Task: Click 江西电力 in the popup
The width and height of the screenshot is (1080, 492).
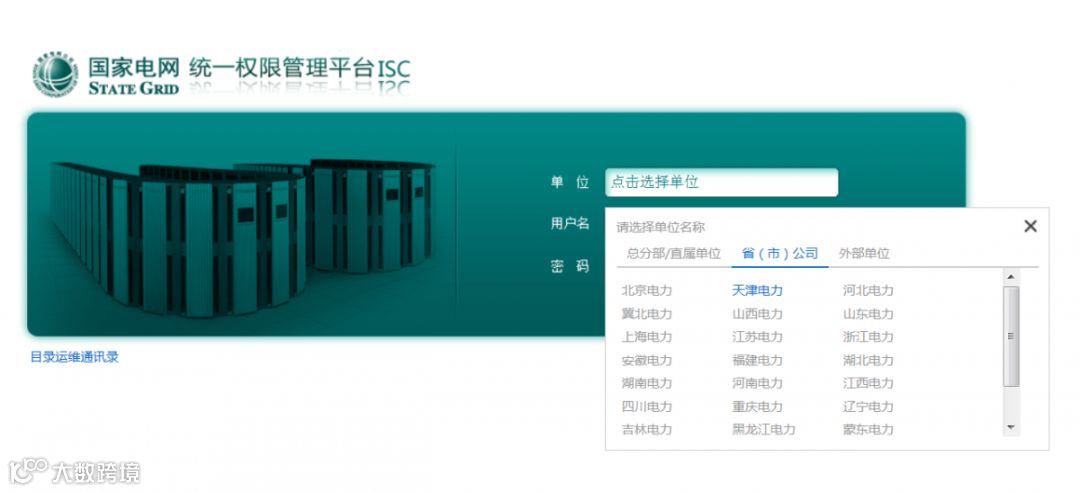Action: (x=868, y=383)
